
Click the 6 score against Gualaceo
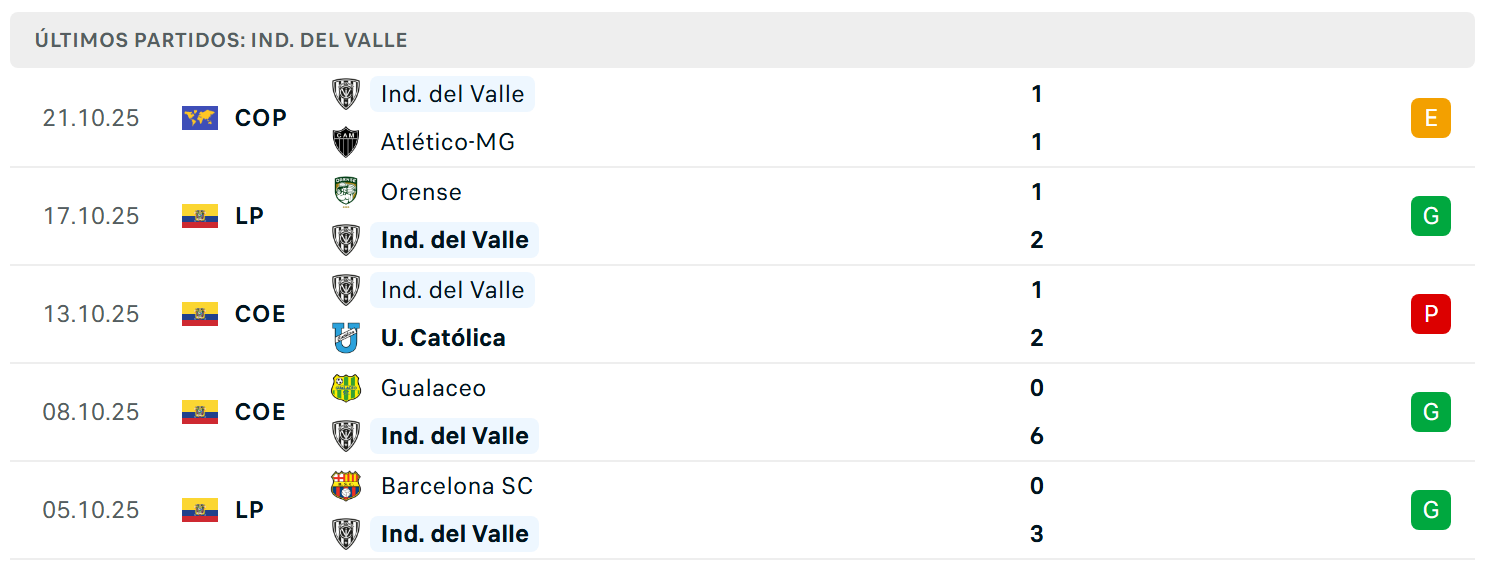1036,436
